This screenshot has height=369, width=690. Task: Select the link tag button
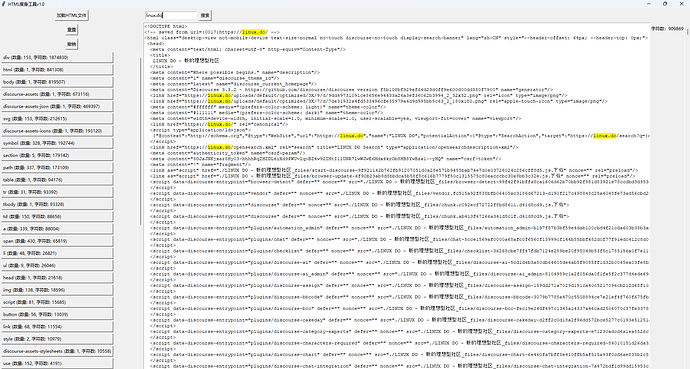point(57,327)
